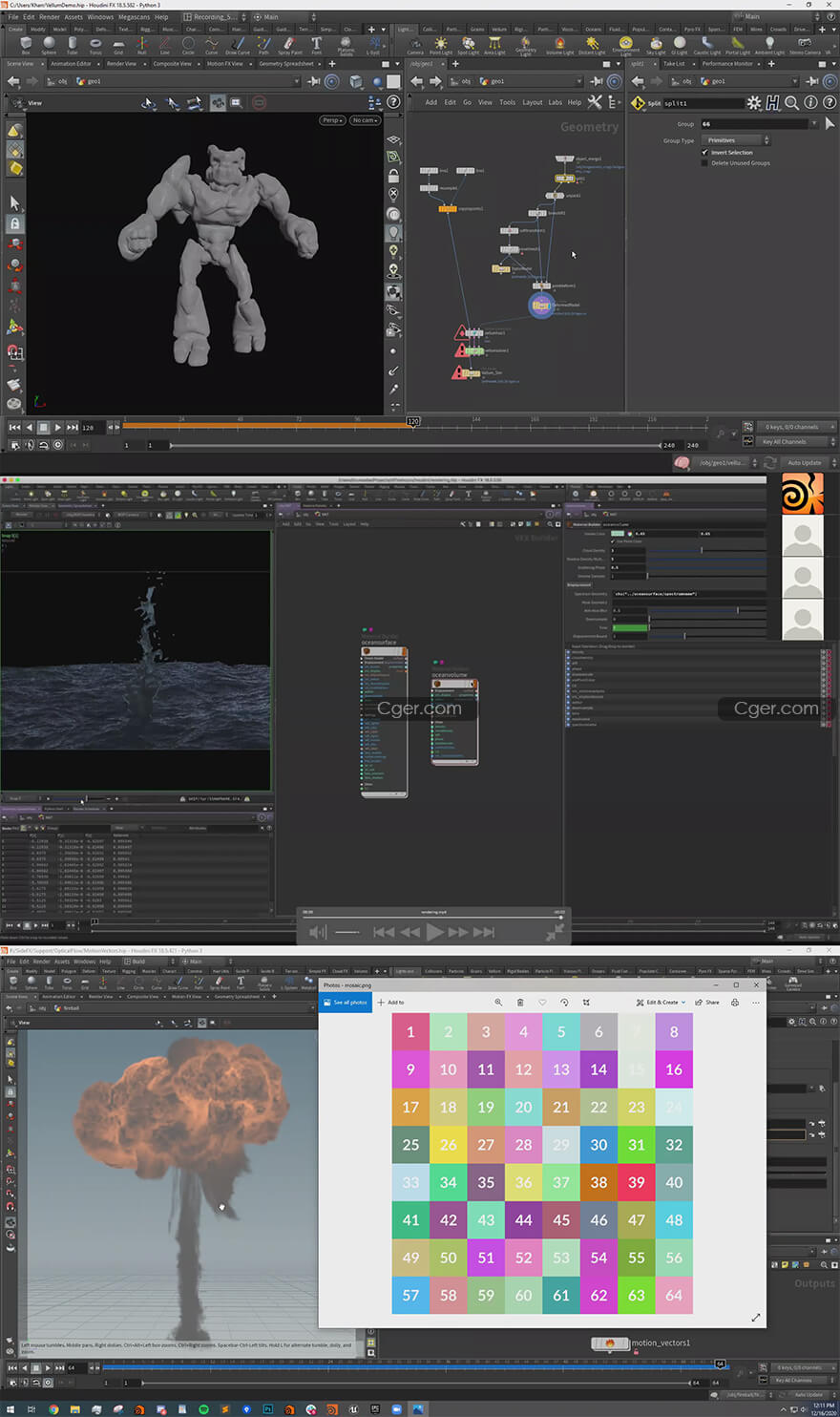Add a Point Light from the top shelf
This screenshot has height=1417, width=840.
441,45
